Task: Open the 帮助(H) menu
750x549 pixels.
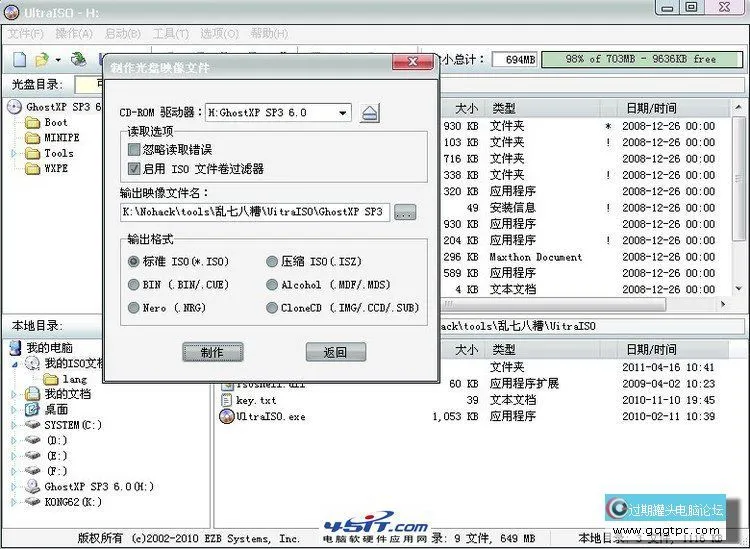Action: (x=269, y=33)
